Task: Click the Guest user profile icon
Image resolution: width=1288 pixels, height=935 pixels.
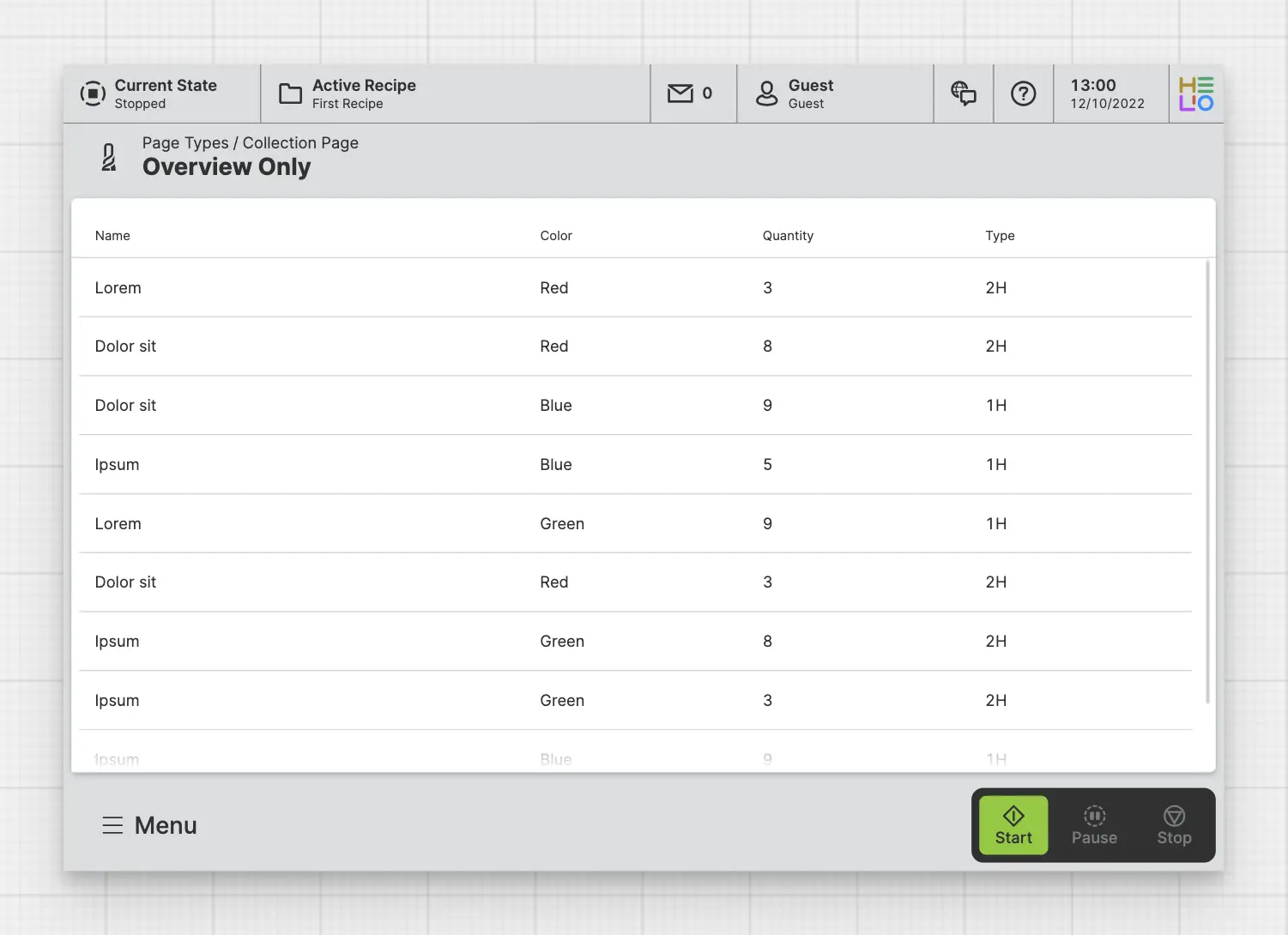Action: [x=766, y=93]
